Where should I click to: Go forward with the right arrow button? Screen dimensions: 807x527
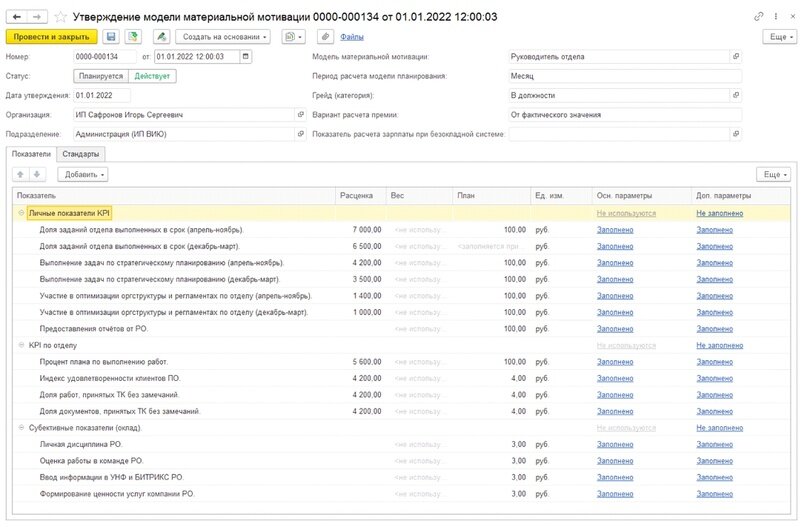(37, 17)
